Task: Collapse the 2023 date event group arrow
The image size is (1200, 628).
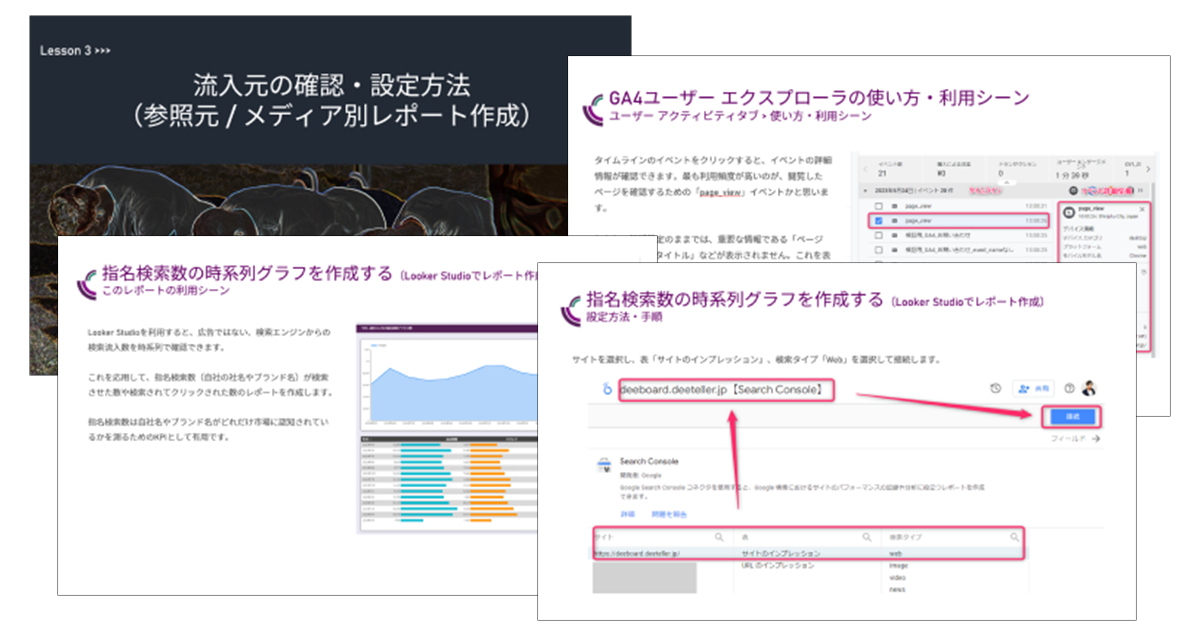Action: [865, 191]
